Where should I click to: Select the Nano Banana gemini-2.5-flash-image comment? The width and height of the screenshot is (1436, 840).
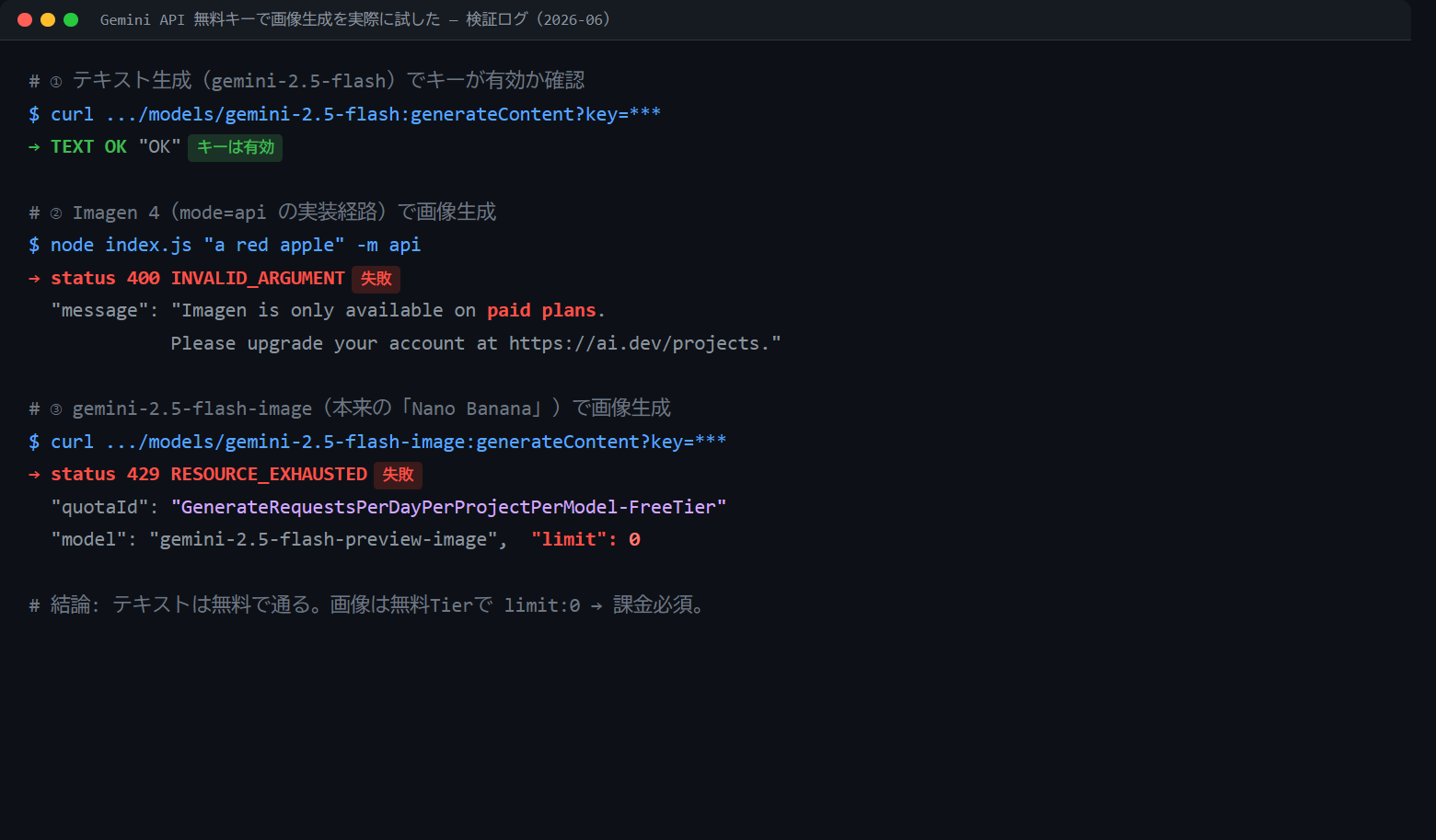(x=350, y=408)
